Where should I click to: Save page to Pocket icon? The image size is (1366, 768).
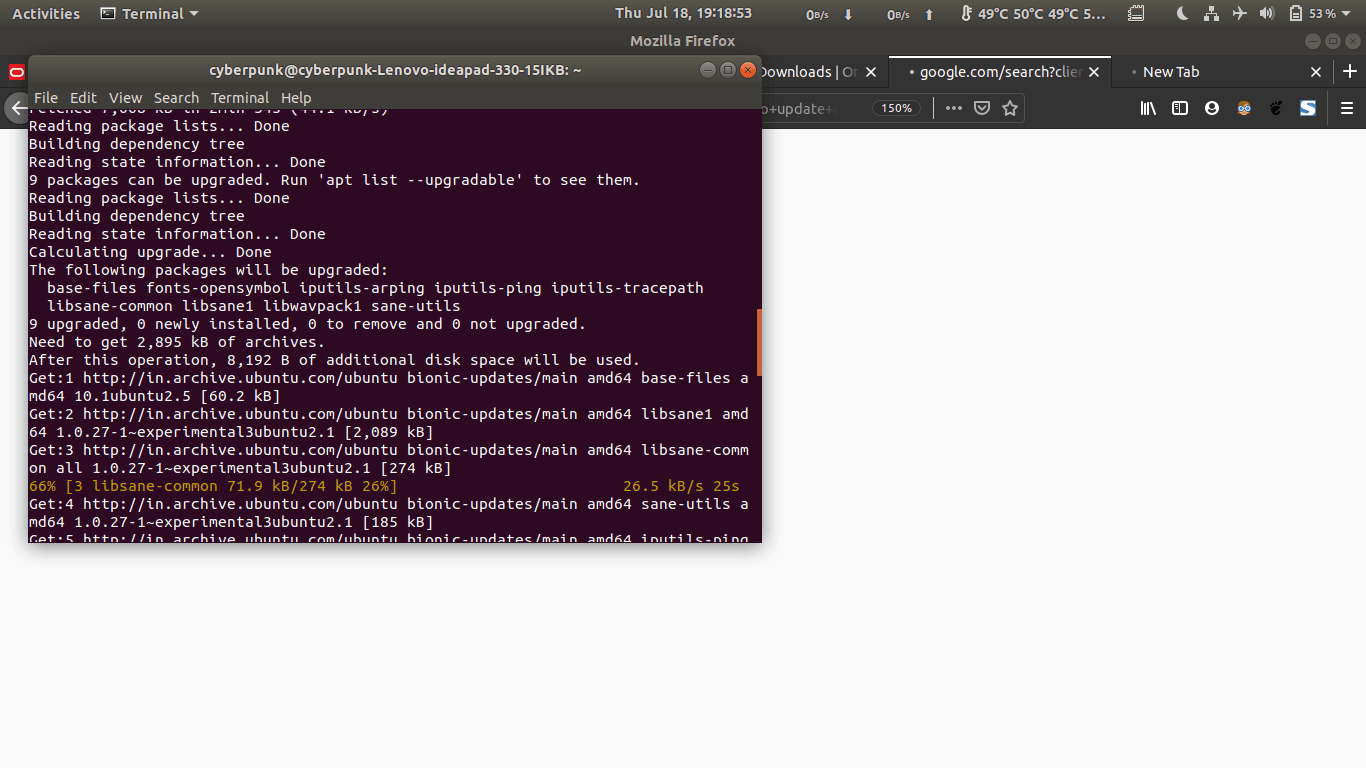tap(982, 108)
